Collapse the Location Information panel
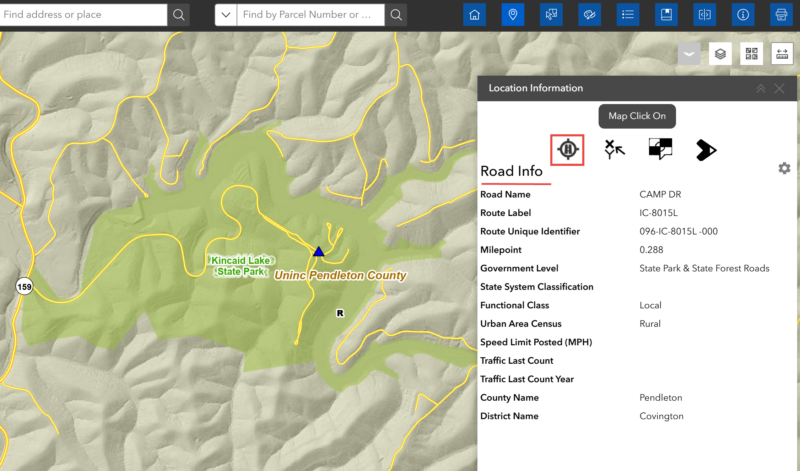 coord(760,88)
